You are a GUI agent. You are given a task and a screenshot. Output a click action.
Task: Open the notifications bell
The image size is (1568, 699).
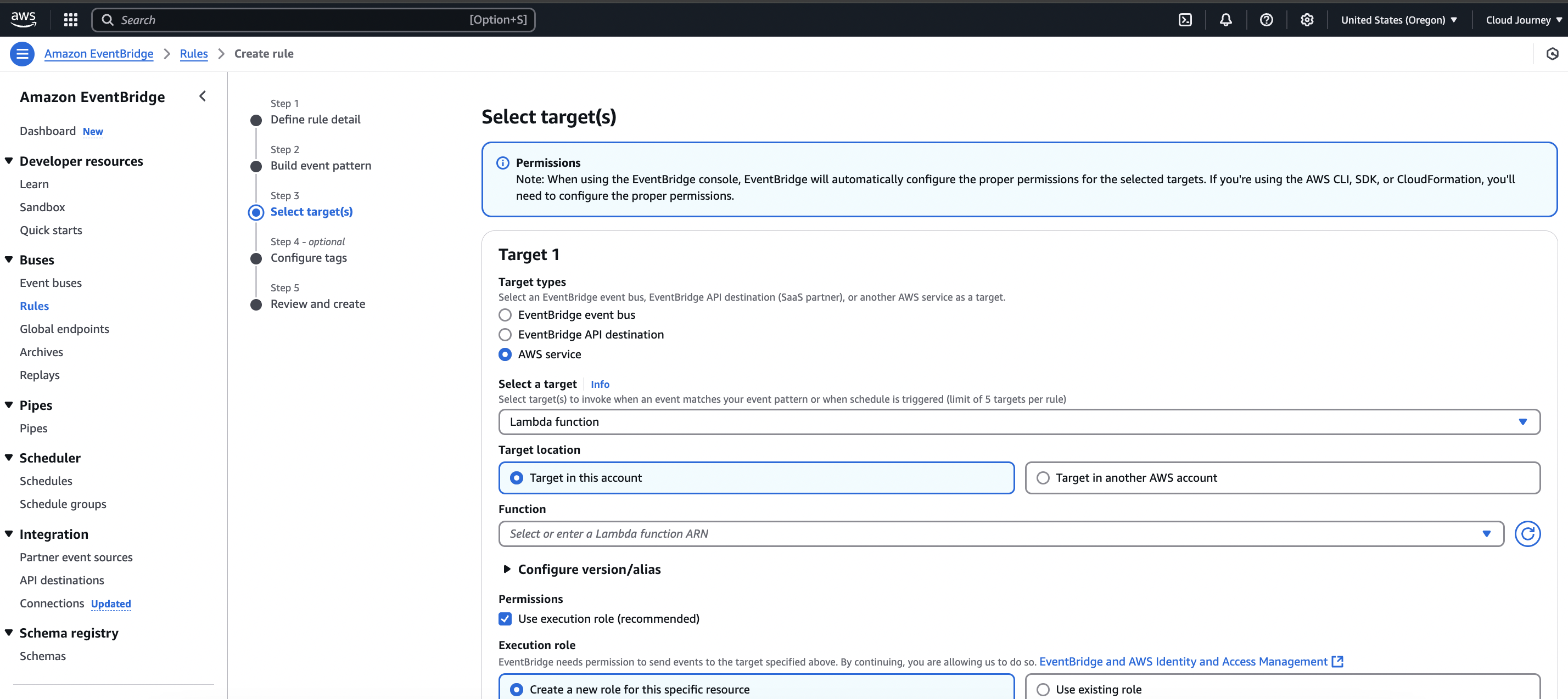1225,19
